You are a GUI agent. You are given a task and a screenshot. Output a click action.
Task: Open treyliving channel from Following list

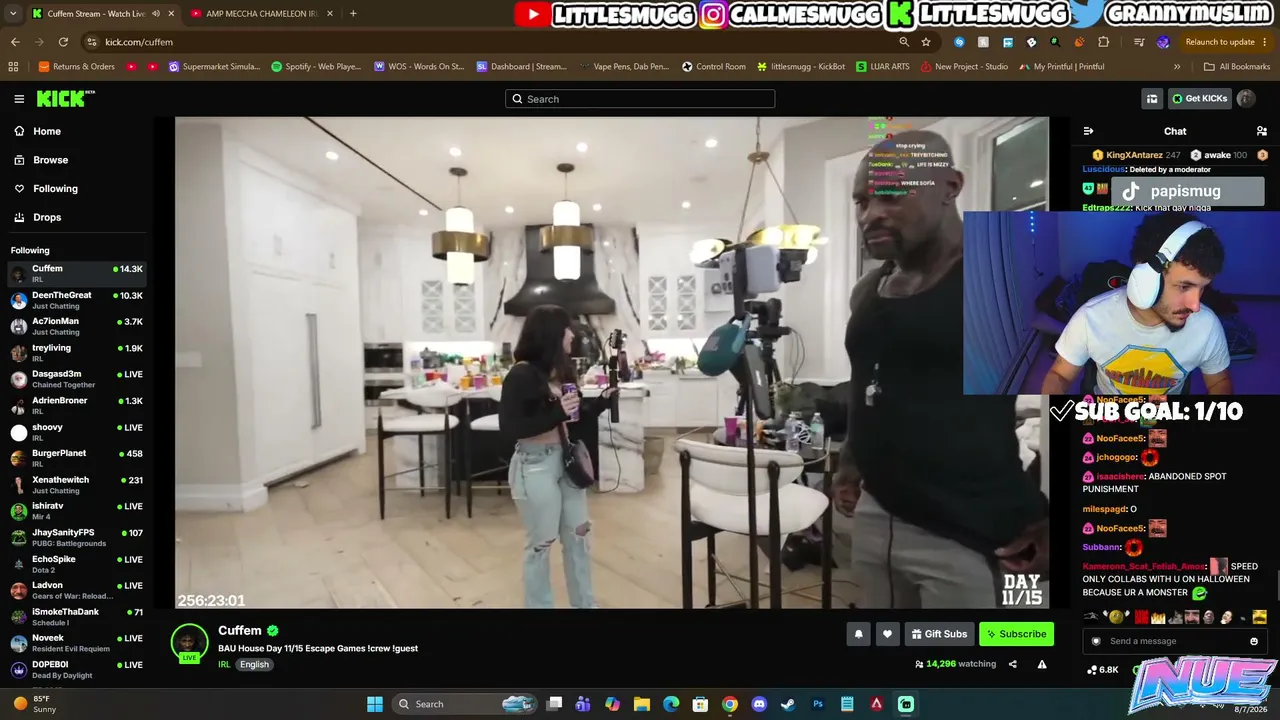coord(77,353)
